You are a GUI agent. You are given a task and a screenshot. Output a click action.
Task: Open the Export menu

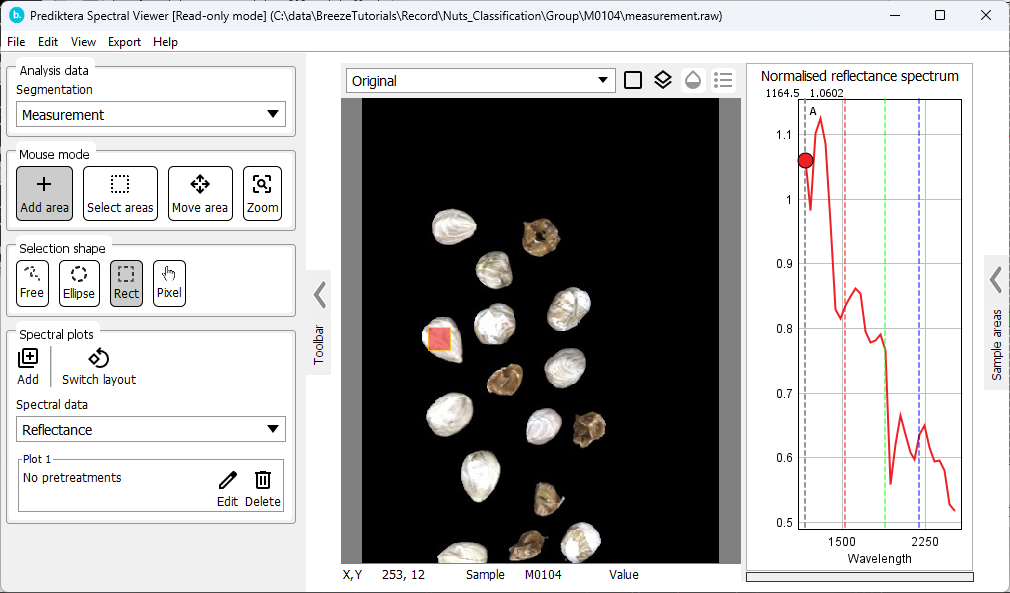(x=126, y=42)
